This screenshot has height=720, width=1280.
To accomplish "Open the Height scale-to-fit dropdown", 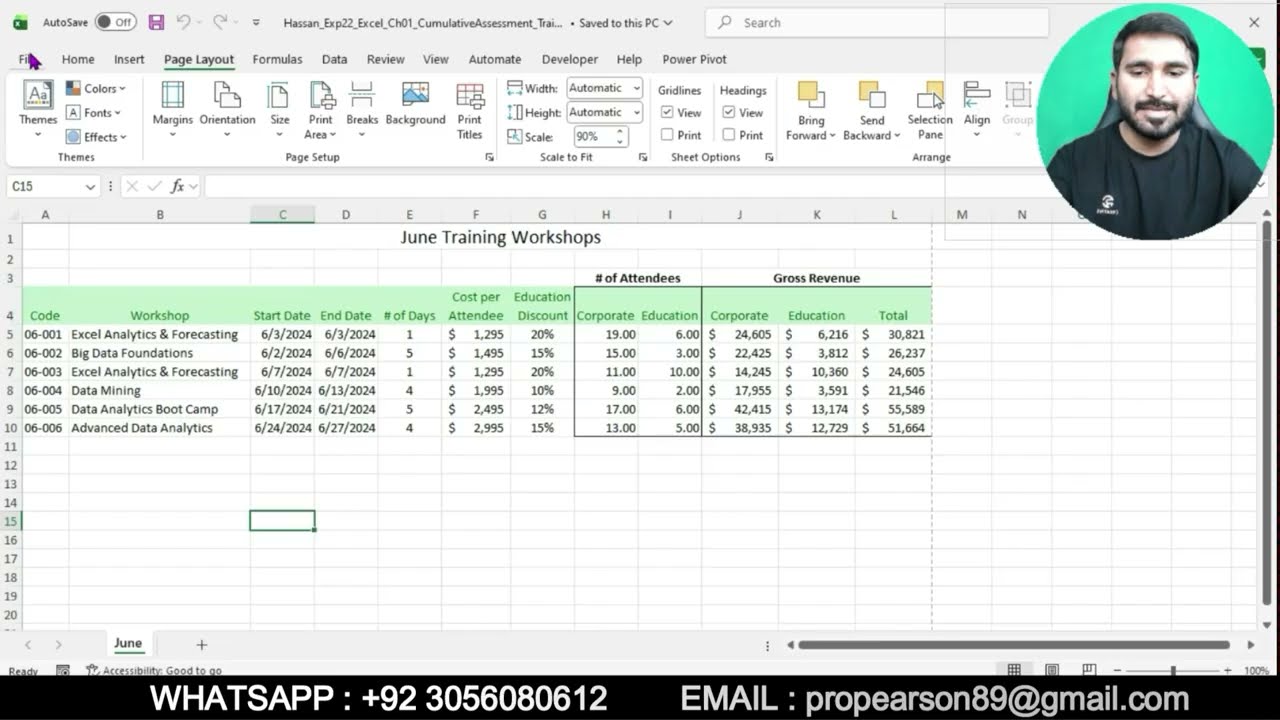I will tap(636, 112).
